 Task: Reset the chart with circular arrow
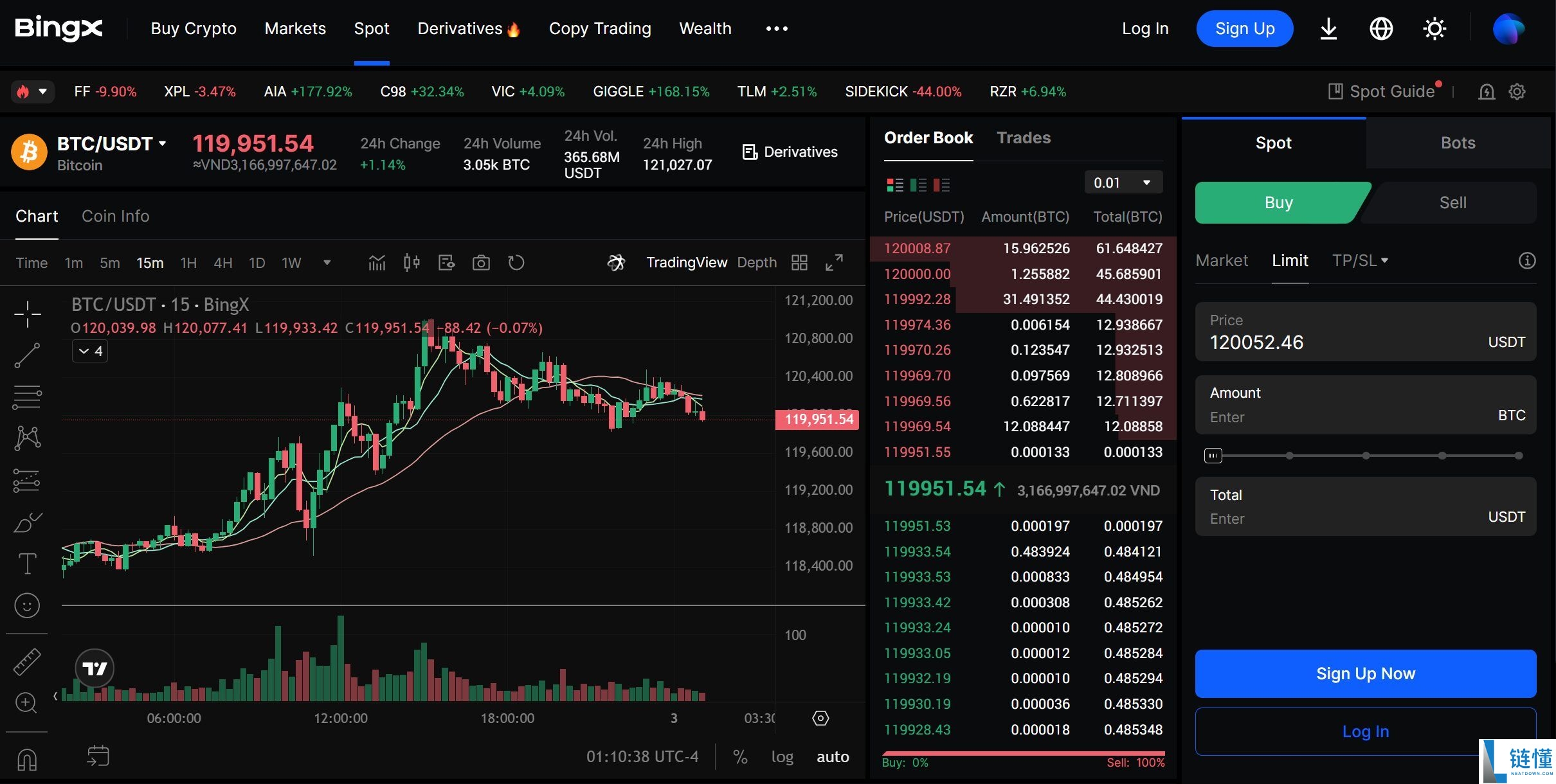coord(516,263)
